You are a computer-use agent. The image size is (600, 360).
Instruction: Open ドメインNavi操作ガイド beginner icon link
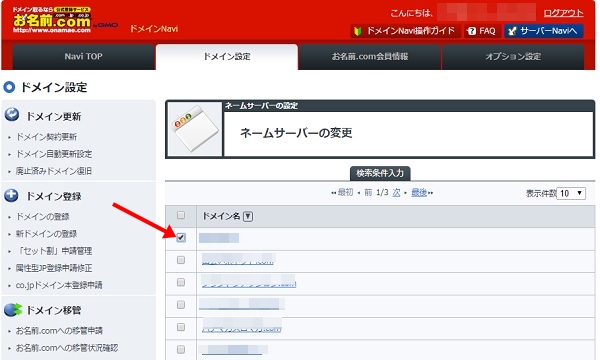tap(406, 31)
